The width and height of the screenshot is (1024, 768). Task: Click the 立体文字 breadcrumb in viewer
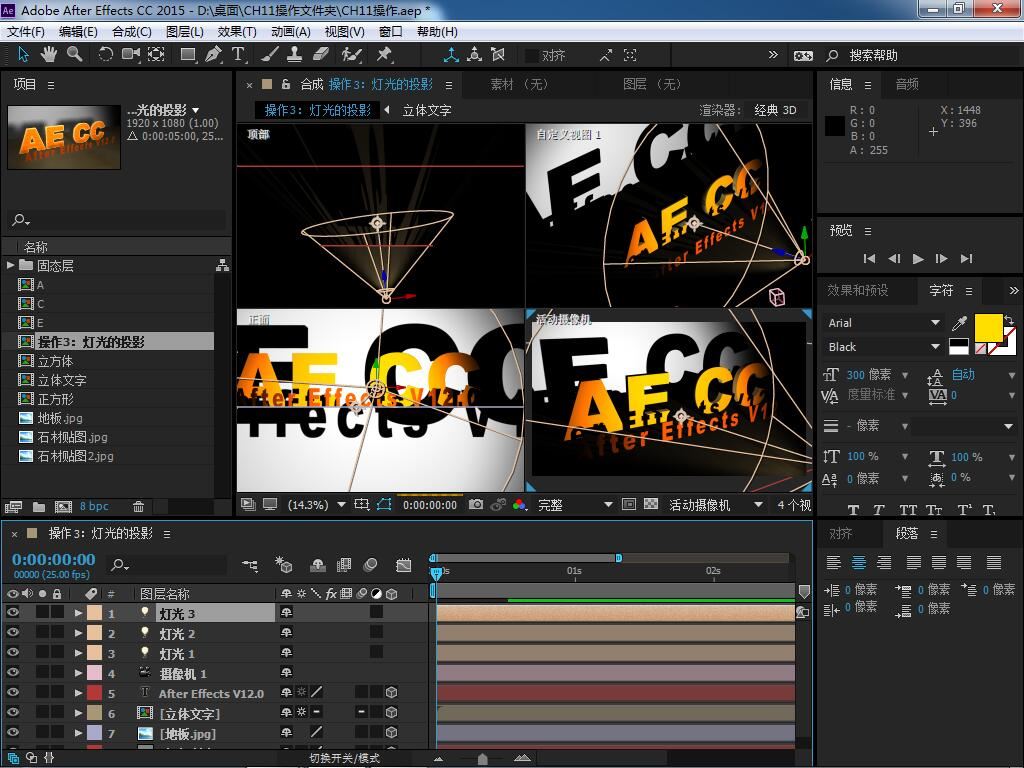[426, 110]
